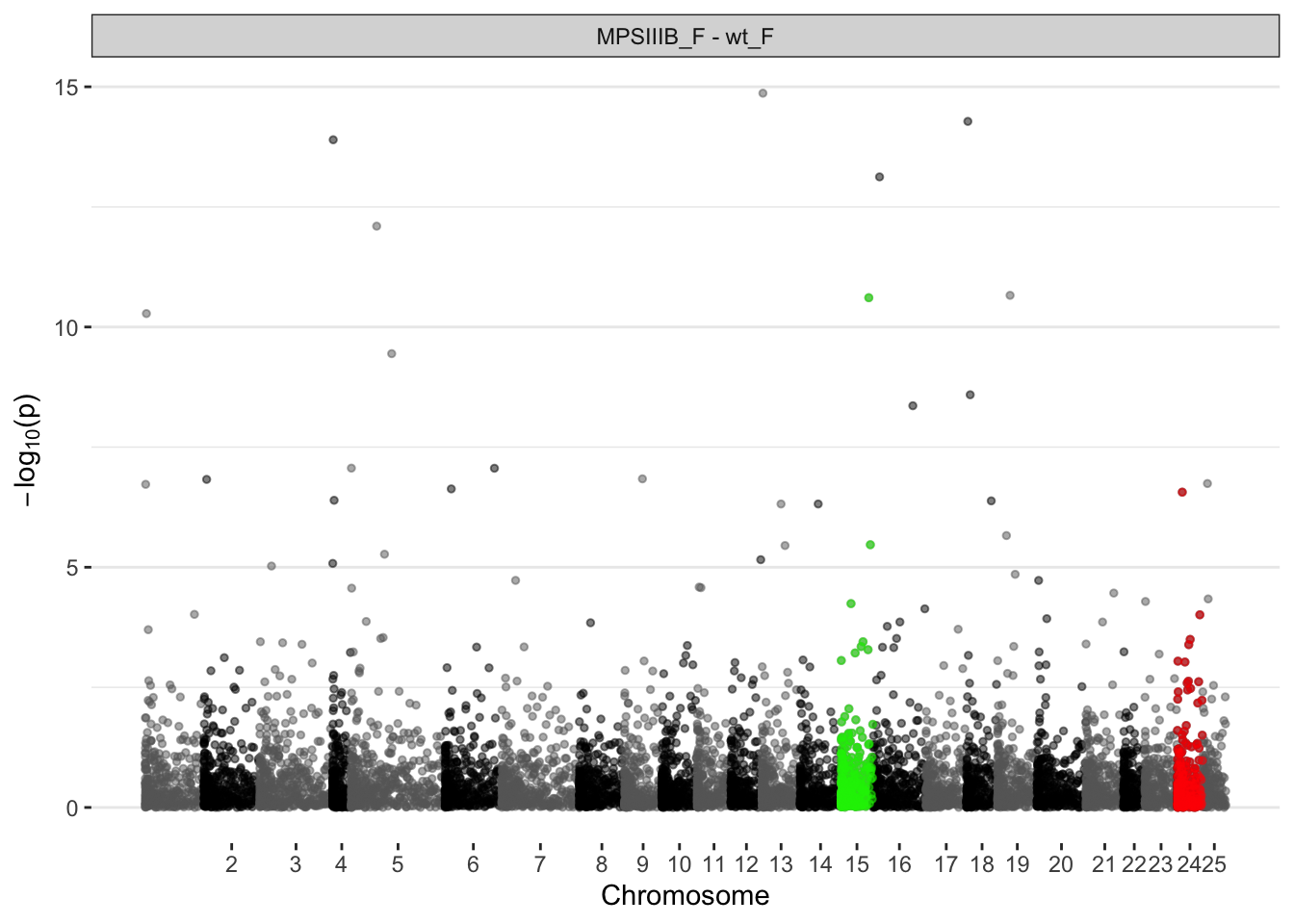This screenshot has width=1294, height=924.
Task: Click chromosome 20 label on x-axis
Action: 1060,864
